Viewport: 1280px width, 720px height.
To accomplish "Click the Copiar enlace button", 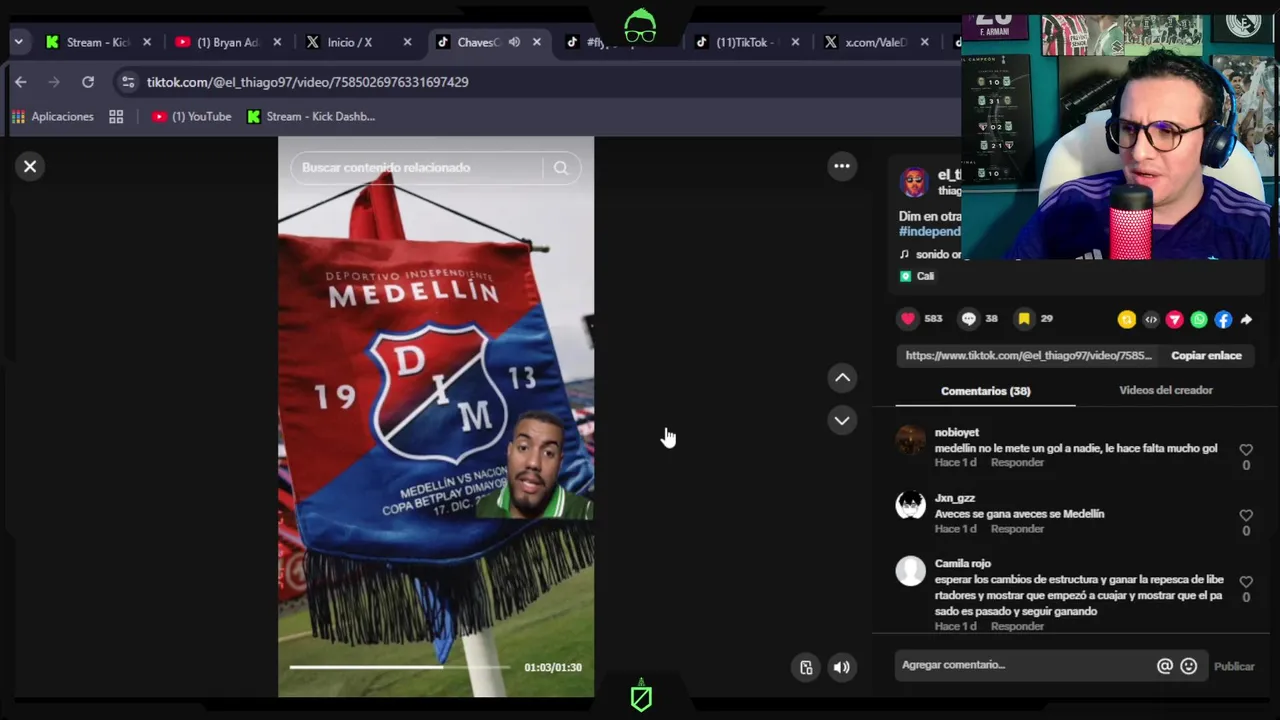I will click(x=1206, y=356).
